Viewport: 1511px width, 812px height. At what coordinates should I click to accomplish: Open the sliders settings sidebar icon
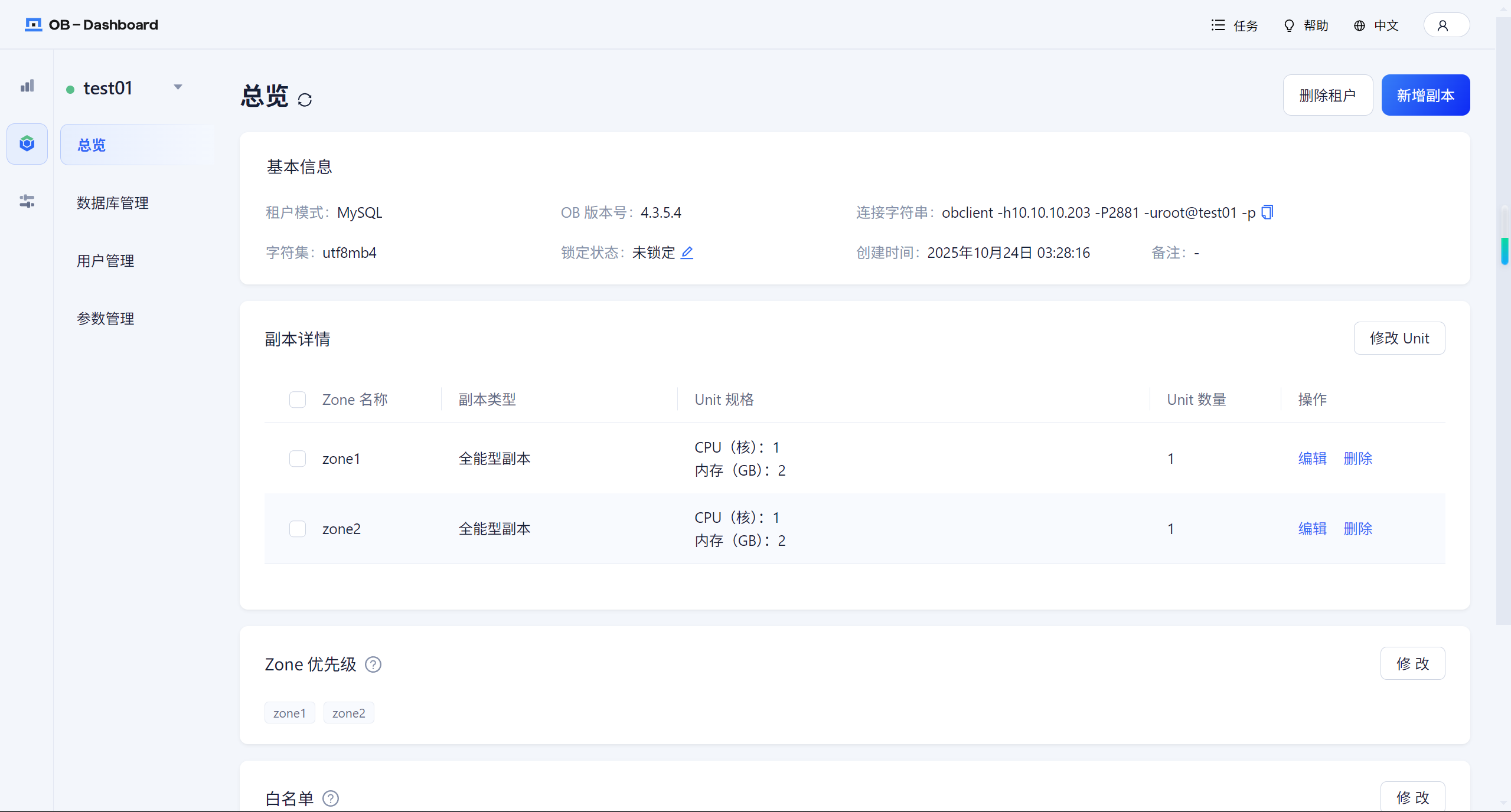[x=27, y=201]
